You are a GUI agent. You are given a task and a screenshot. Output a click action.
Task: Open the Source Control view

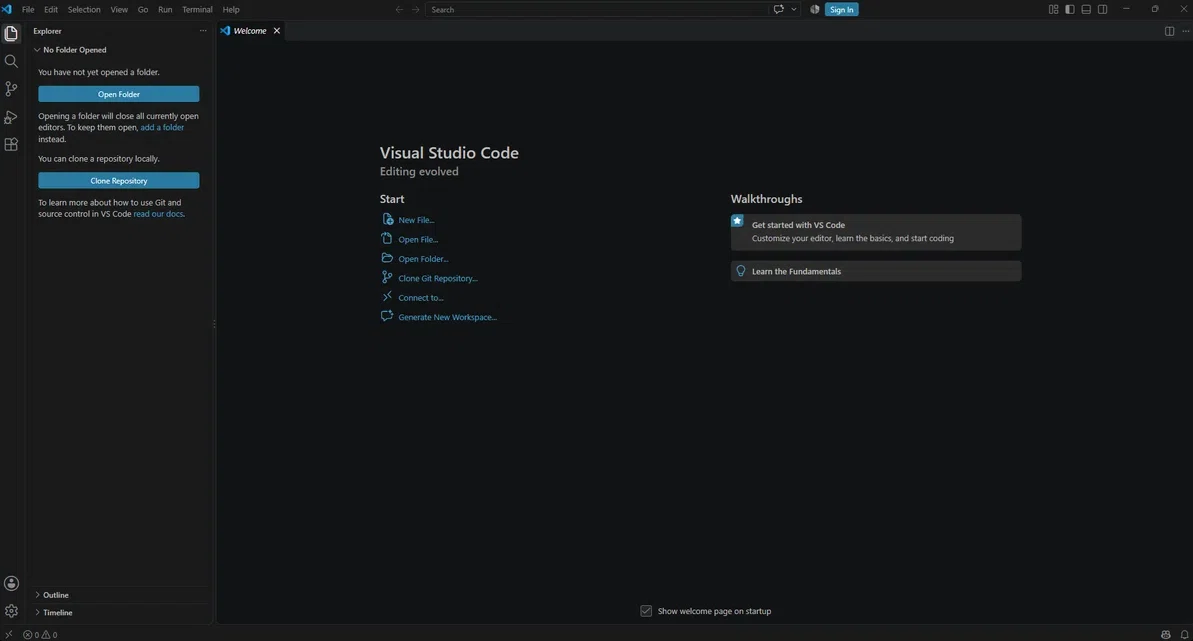(11, 89)
